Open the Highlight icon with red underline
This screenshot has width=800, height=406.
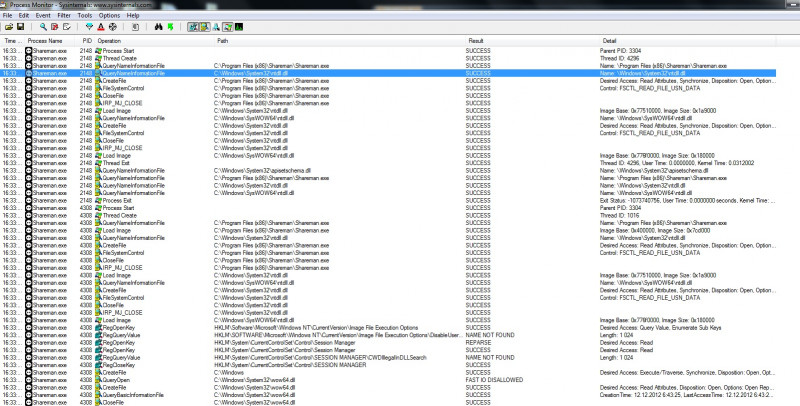coord(101,27)
